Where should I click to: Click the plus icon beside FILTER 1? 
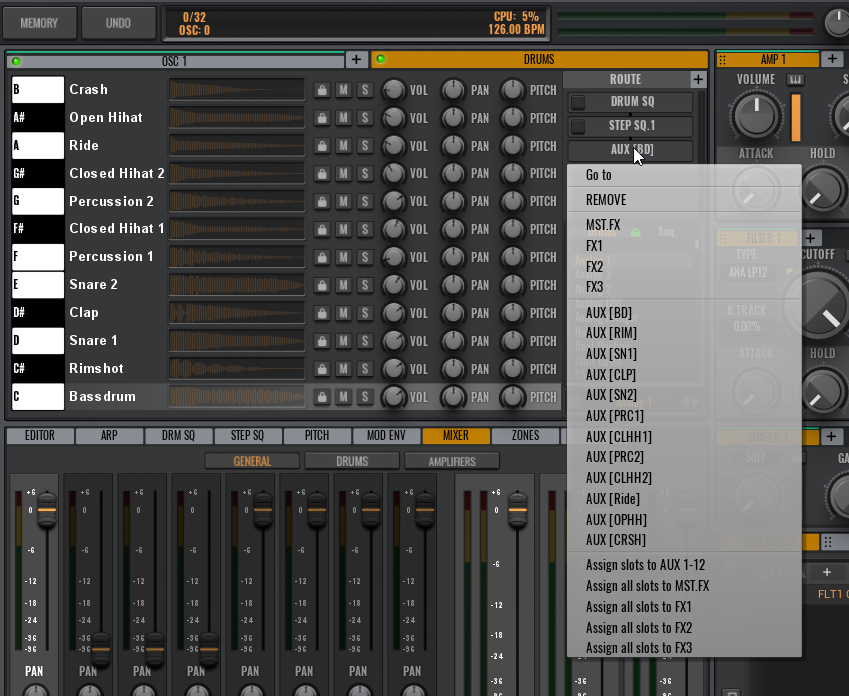tap(811, 238)
